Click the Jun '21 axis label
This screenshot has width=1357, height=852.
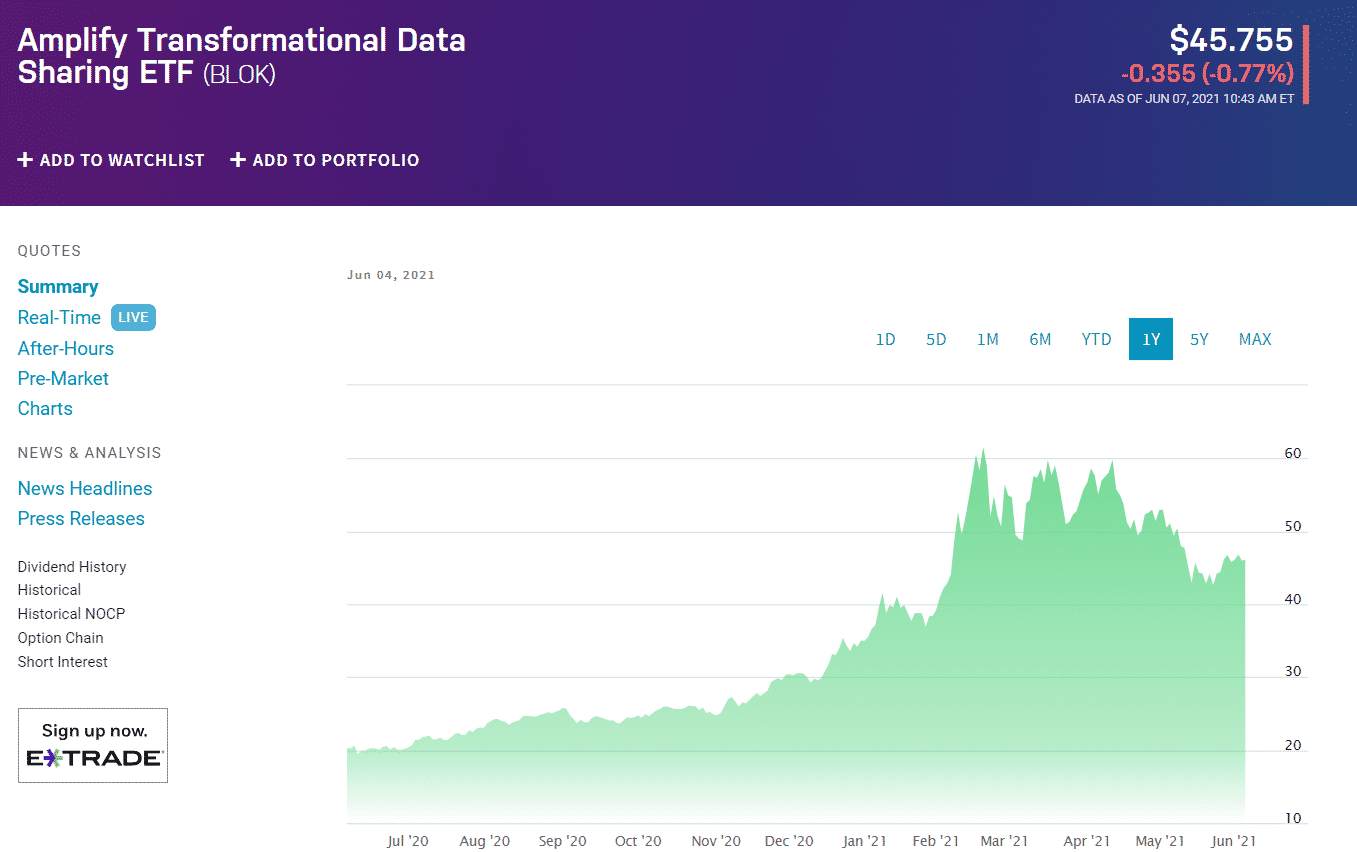pyautogui.click(x=1233, y=841)
